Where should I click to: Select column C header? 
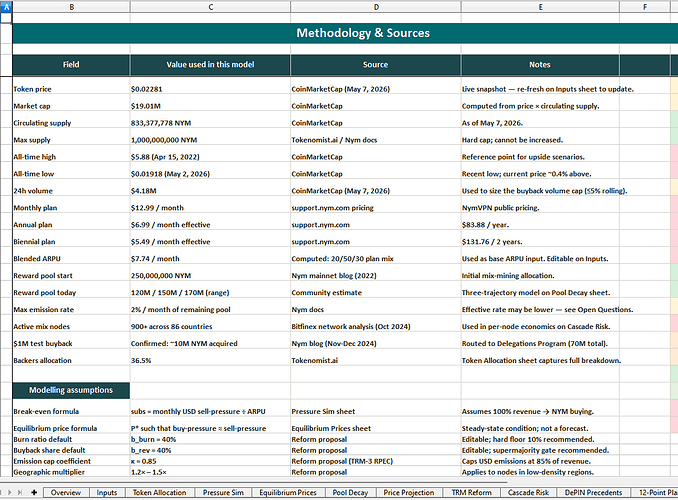[x=210, y=6]
